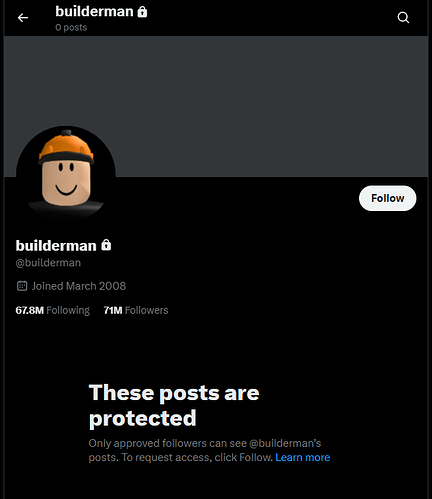Click the builderman title in the header
Image resolution: width=432 pixels, height=499 pixels.
(x=94, y=12)
